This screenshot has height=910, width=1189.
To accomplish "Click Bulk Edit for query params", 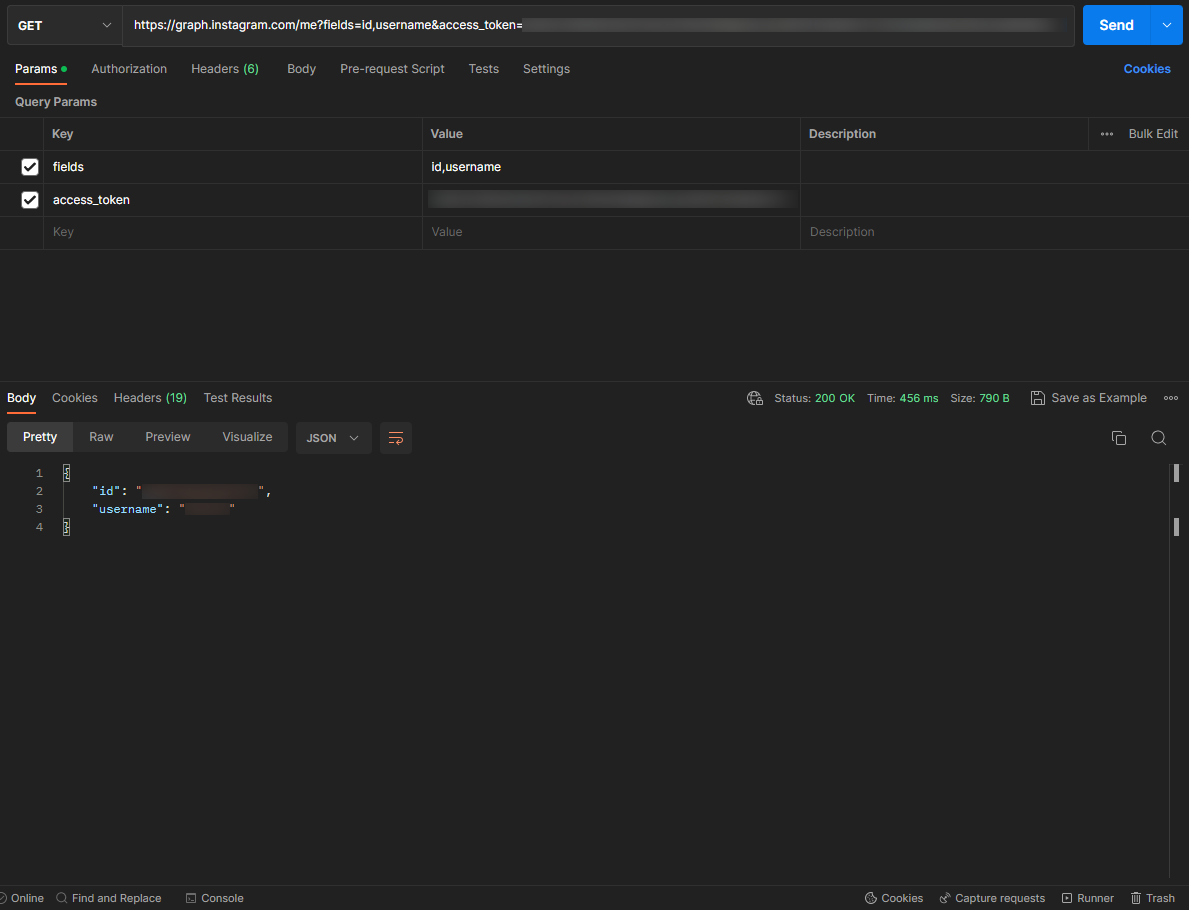I will (x=1153, y=133).
